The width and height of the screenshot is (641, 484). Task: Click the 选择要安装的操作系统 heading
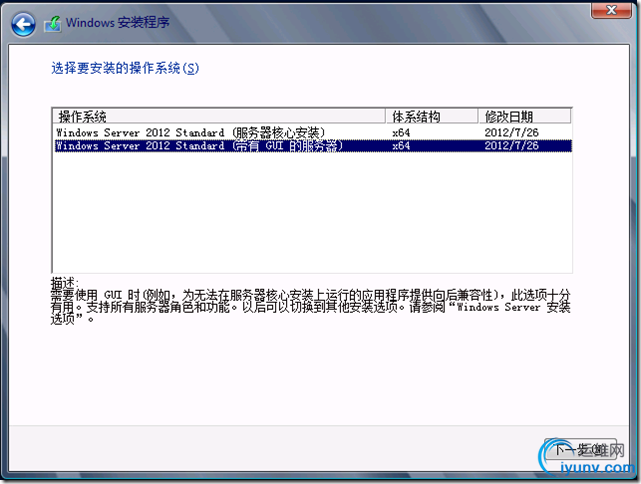pos(125,68)
